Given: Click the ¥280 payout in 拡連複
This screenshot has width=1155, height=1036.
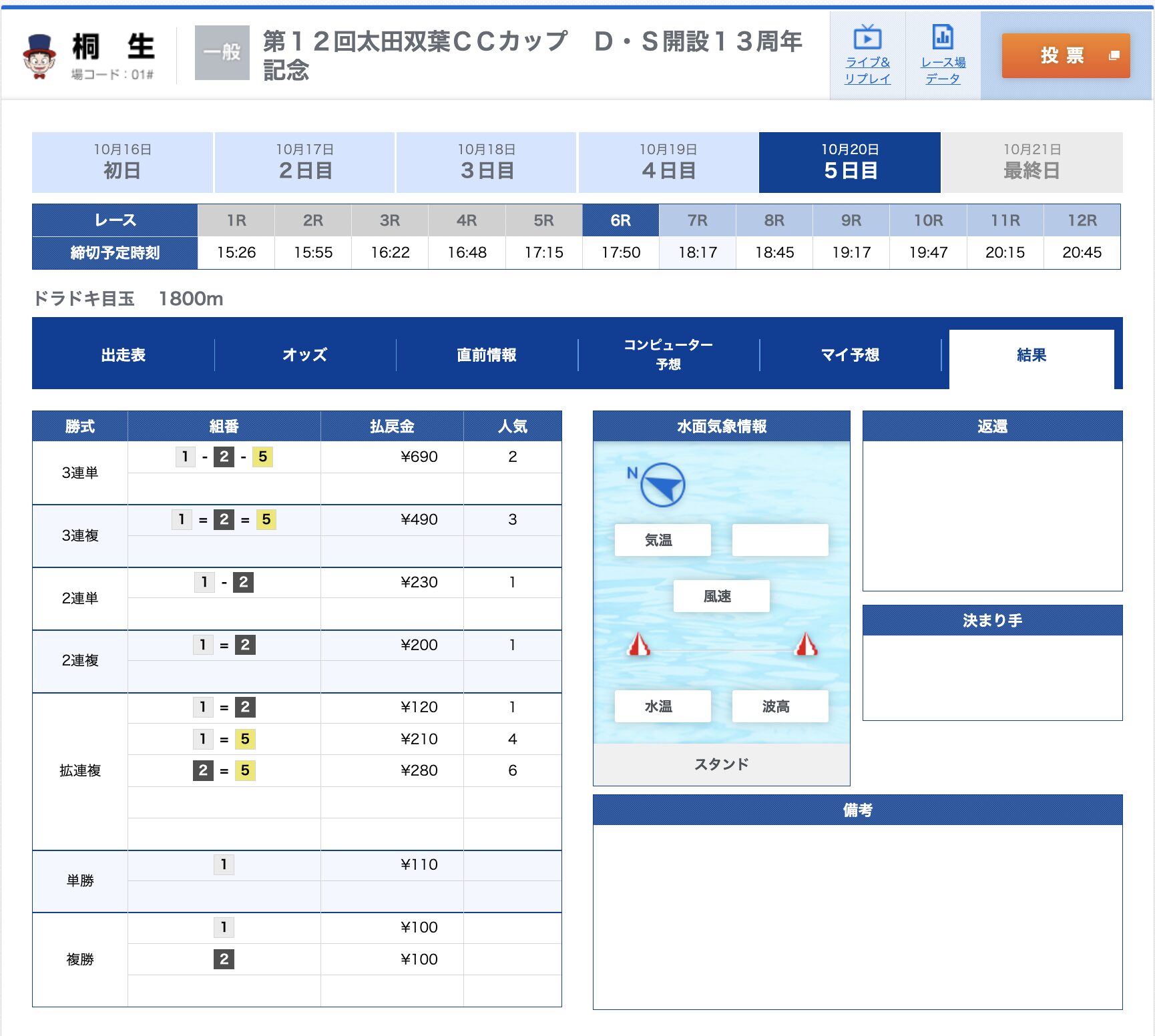Looking at the screenshot, I should [x=419, y=770].
